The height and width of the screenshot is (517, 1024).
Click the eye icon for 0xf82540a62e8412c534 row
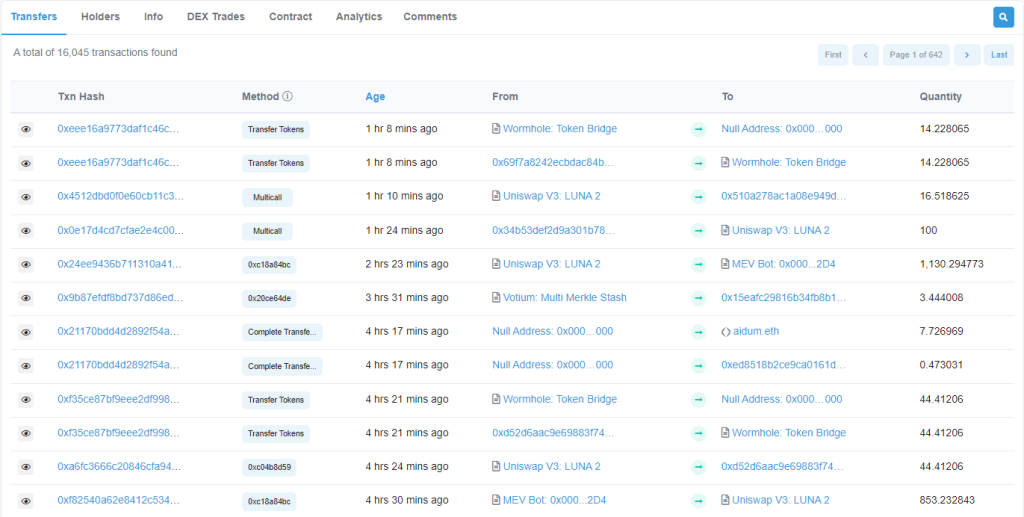(x=25, y=501)
